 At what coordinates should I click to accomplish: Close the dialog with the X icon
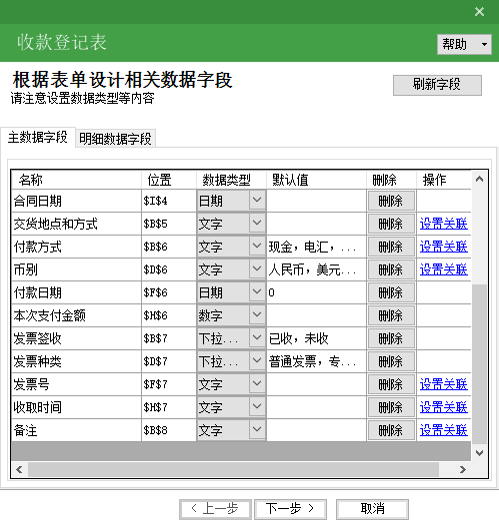pyautogui.click(x=479, y=12)
